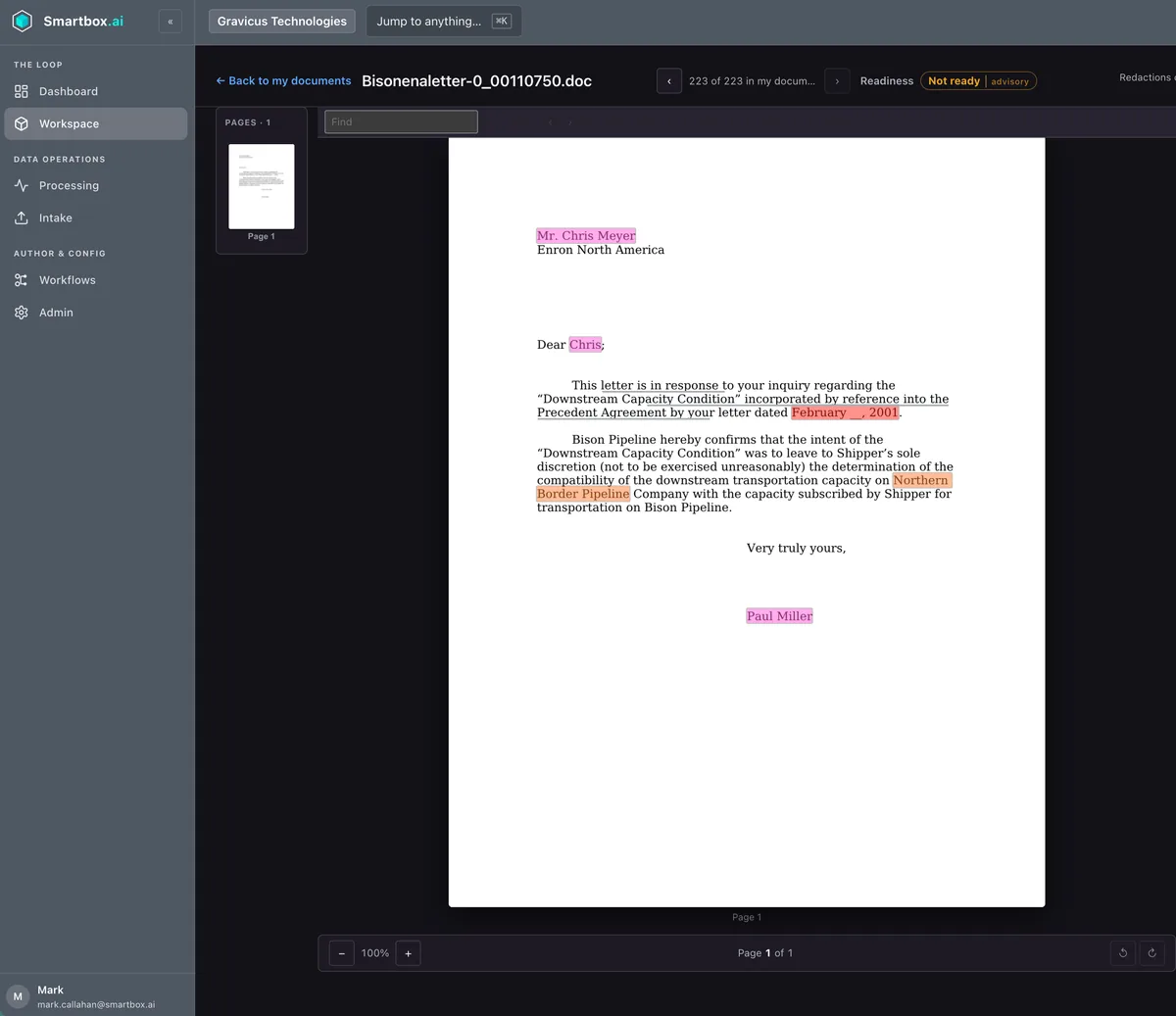Open the Workflows page

pyautogui.click(x=96, y=280)
